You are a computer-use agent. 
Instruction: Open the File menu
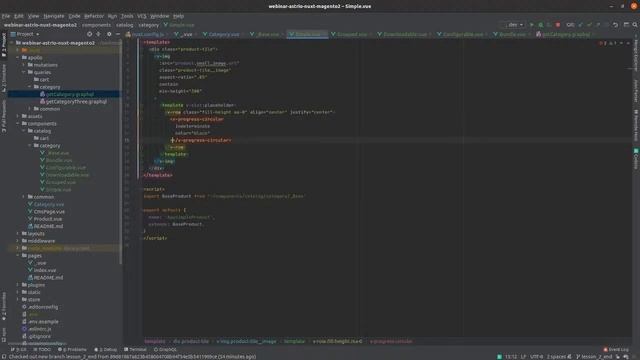click(x=6, y=16)
